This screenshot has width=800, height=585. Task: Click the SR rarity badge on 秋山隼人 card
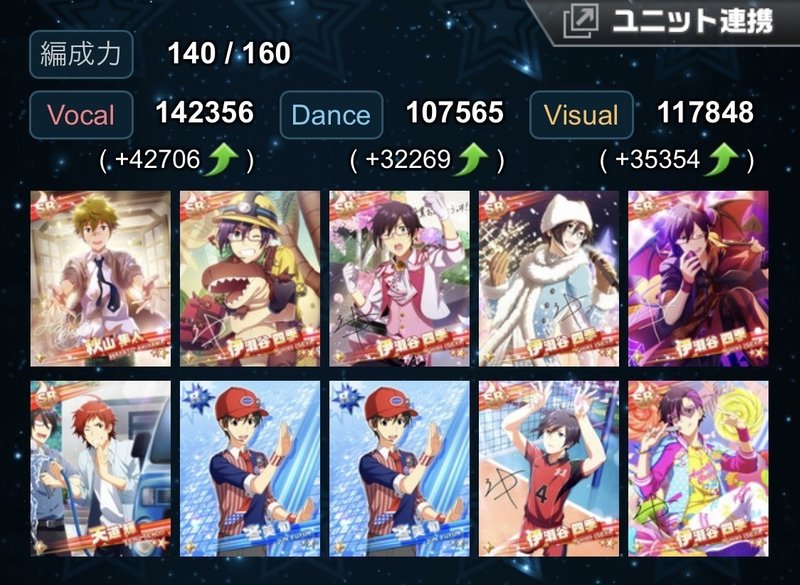(x=47, y=206)
